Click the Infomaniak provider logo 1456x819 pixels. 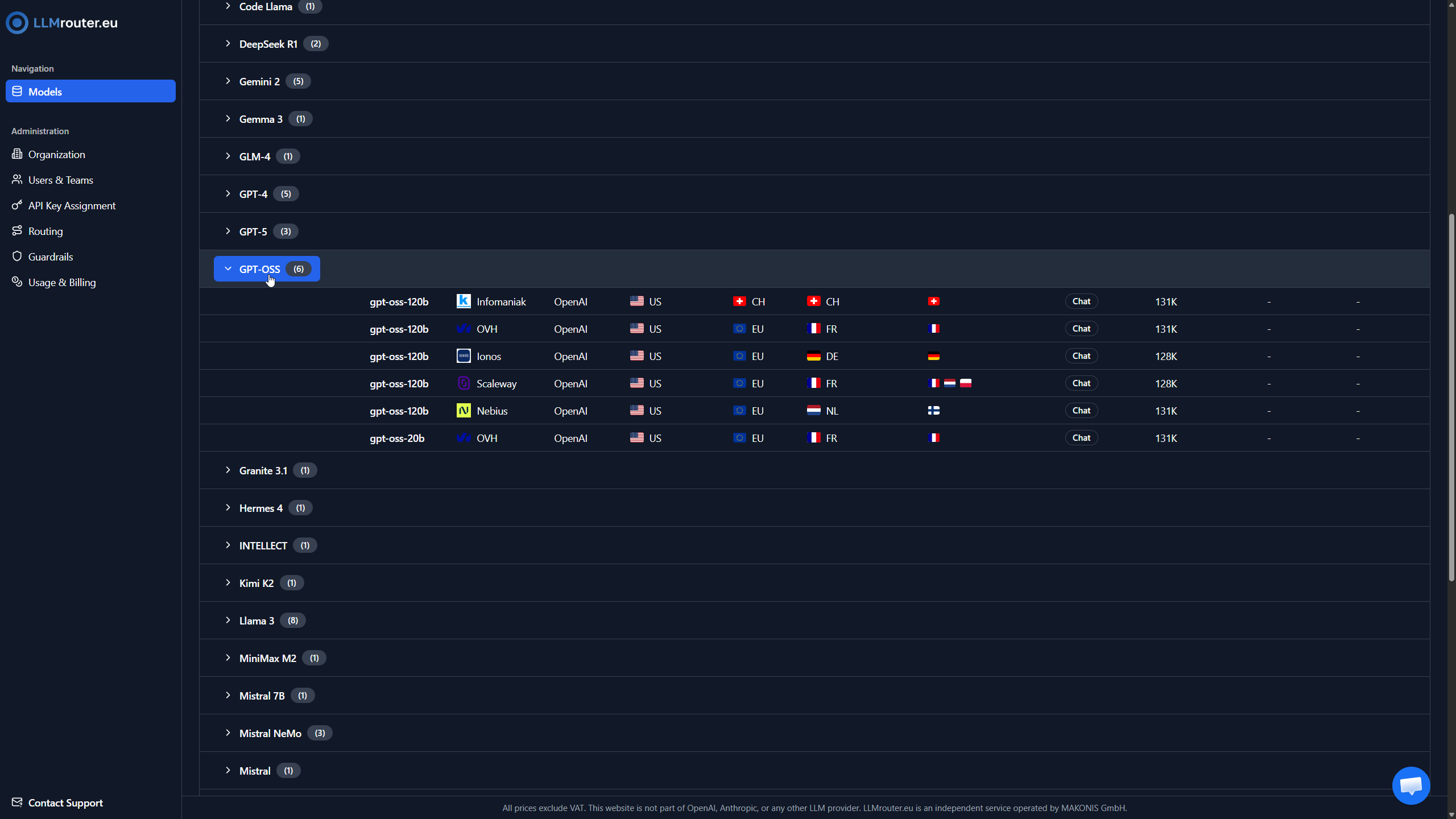464,301
